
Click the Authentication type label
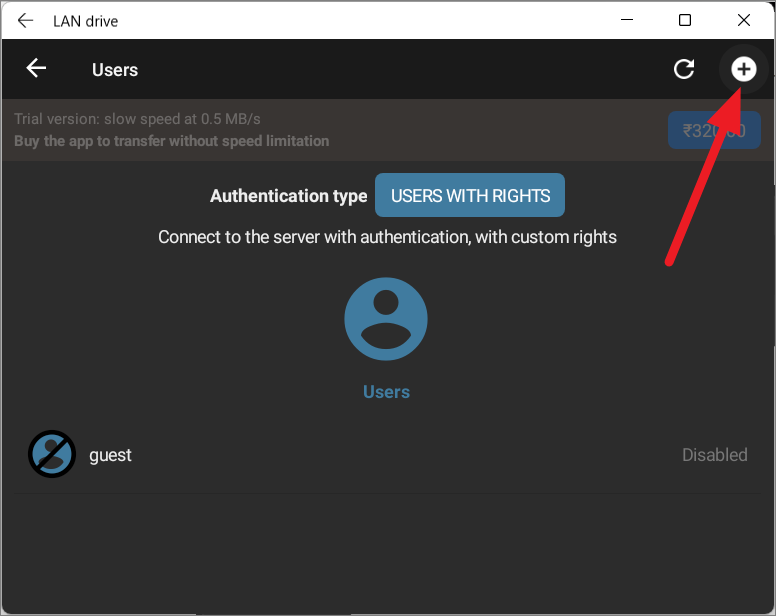coord(289,196)
